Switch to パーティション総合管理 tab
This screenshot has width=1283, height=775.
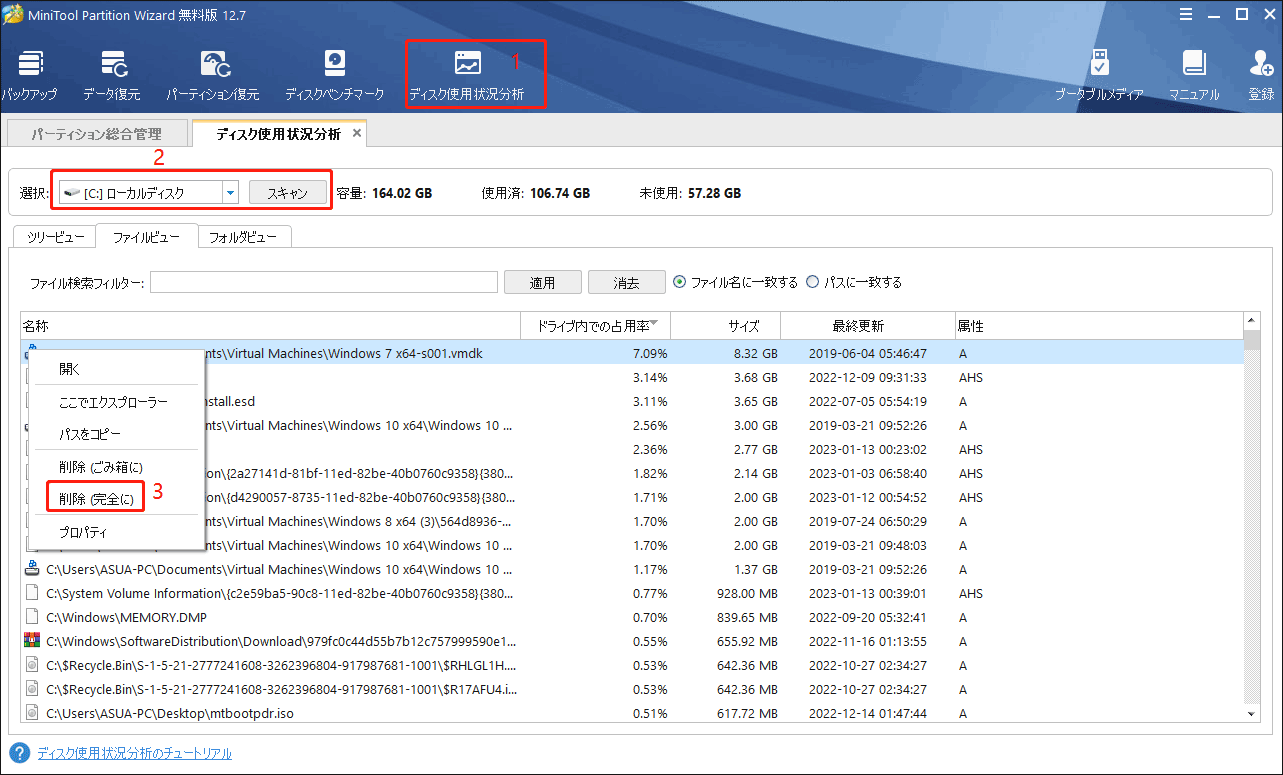(x=97, y=132)
